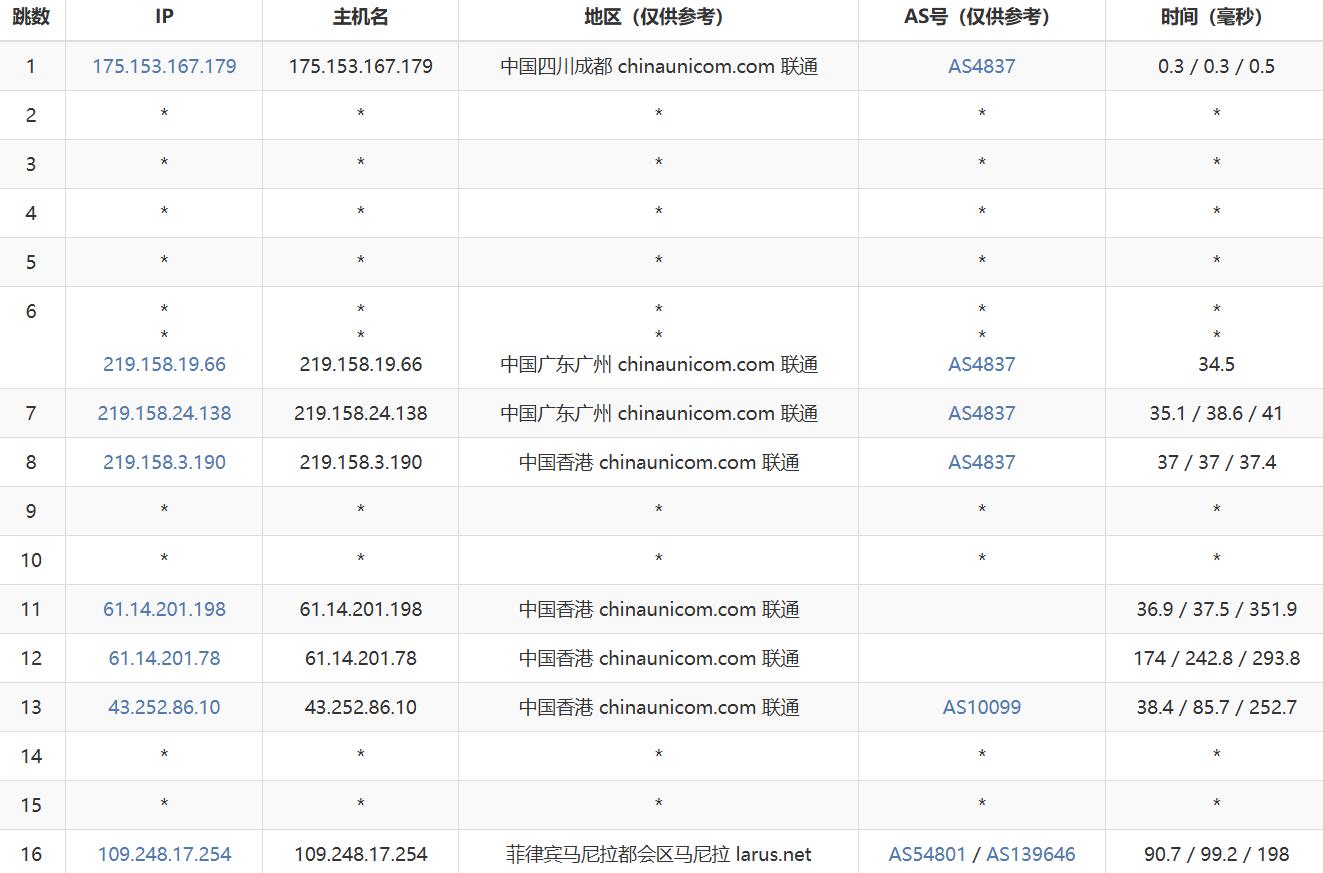Click the 主机名 column header
The height and width of the screenshot is (873, 1323).
[x=360, y=17]
